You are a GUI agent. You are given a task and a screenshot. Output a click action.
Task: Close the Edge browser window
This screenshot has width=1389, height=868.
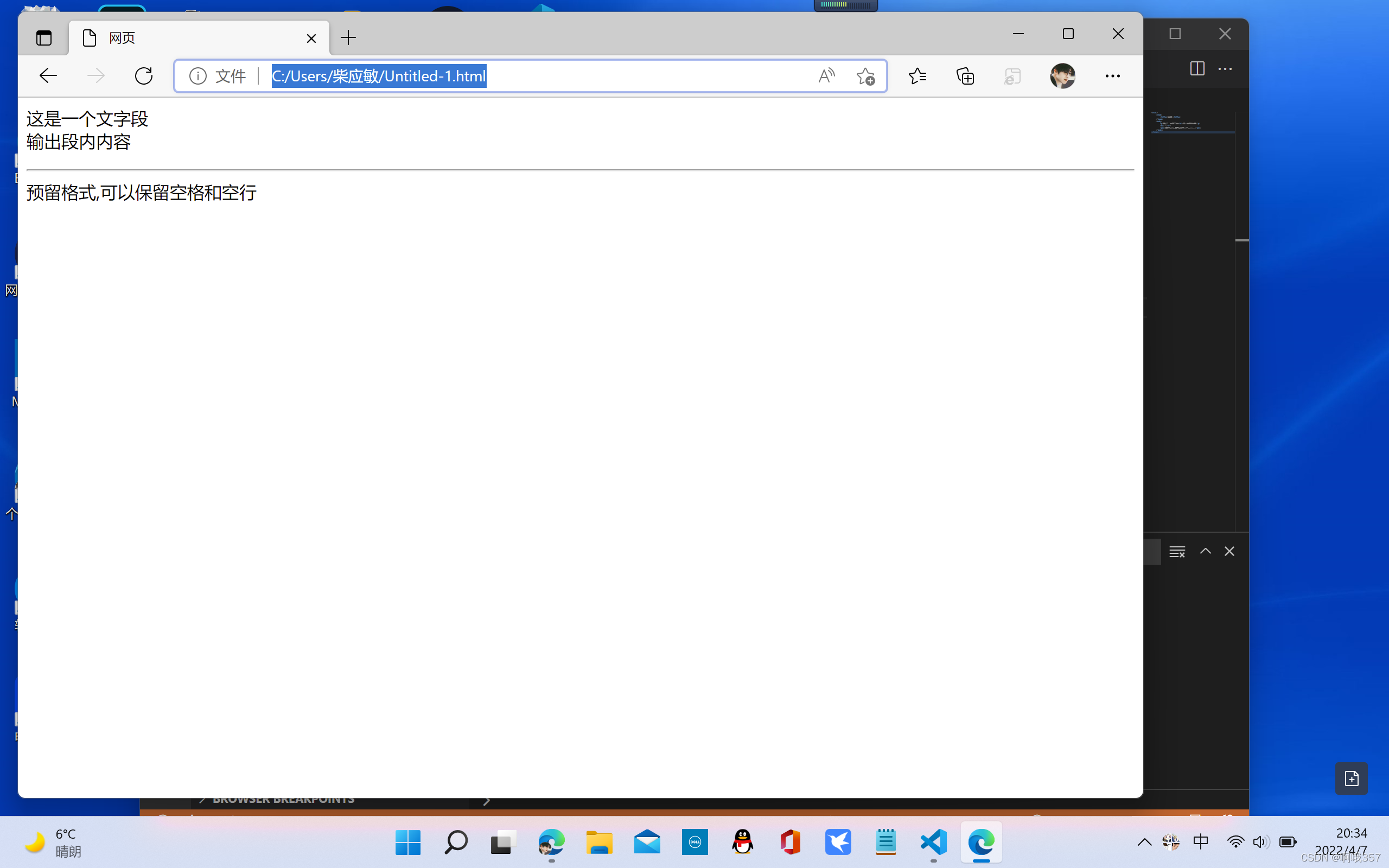[x=1118, y=34]
